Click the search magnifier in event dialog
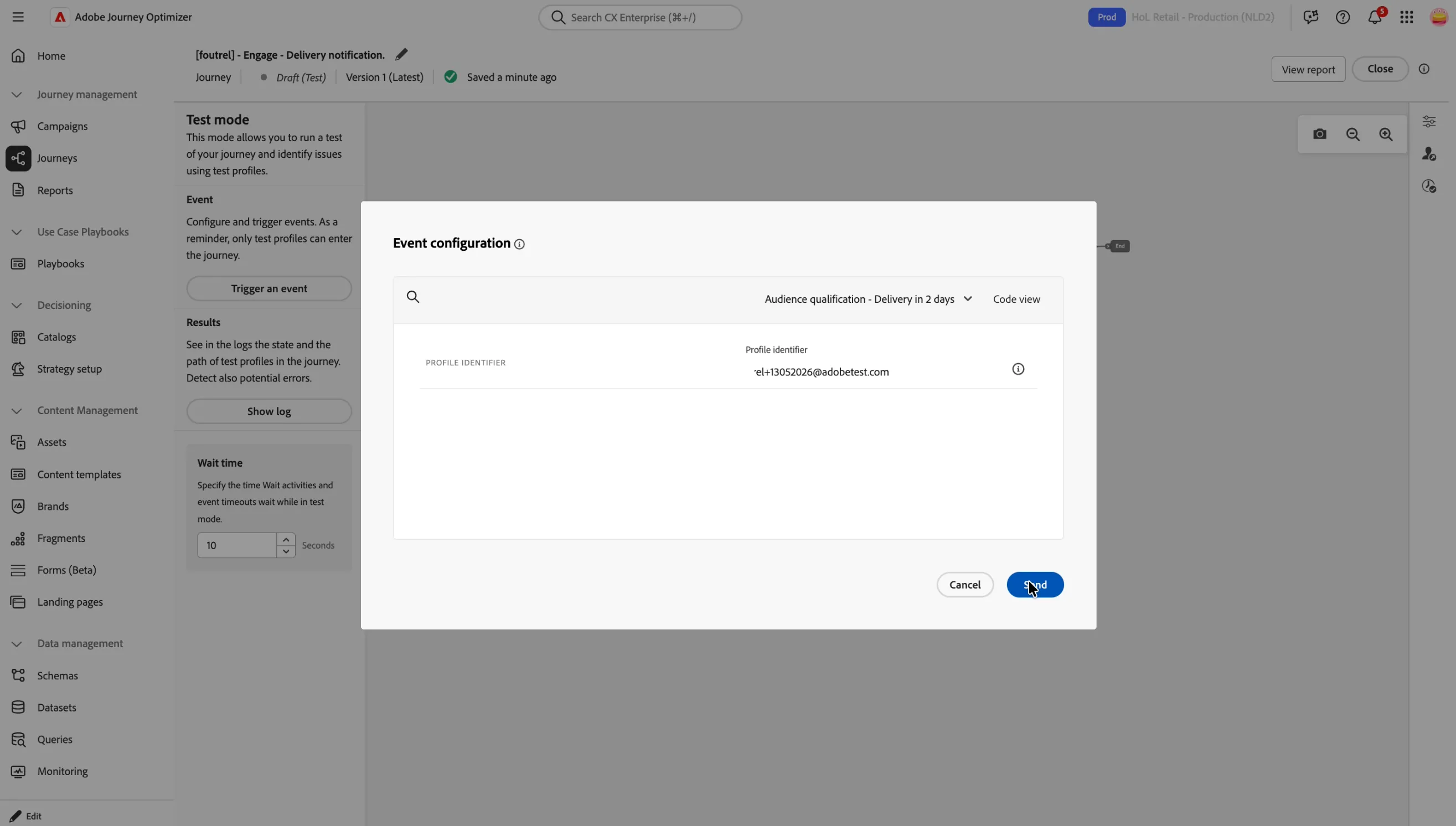Viewport: 1456px width, 826px height. point(413,297)
